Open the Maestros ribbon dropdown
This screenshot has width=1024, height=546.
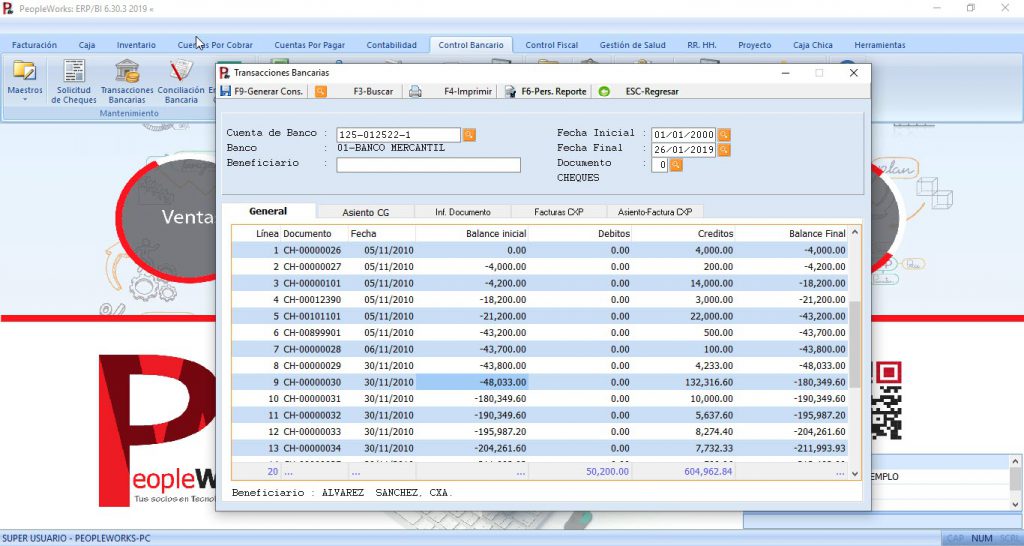tap(25, 81)
